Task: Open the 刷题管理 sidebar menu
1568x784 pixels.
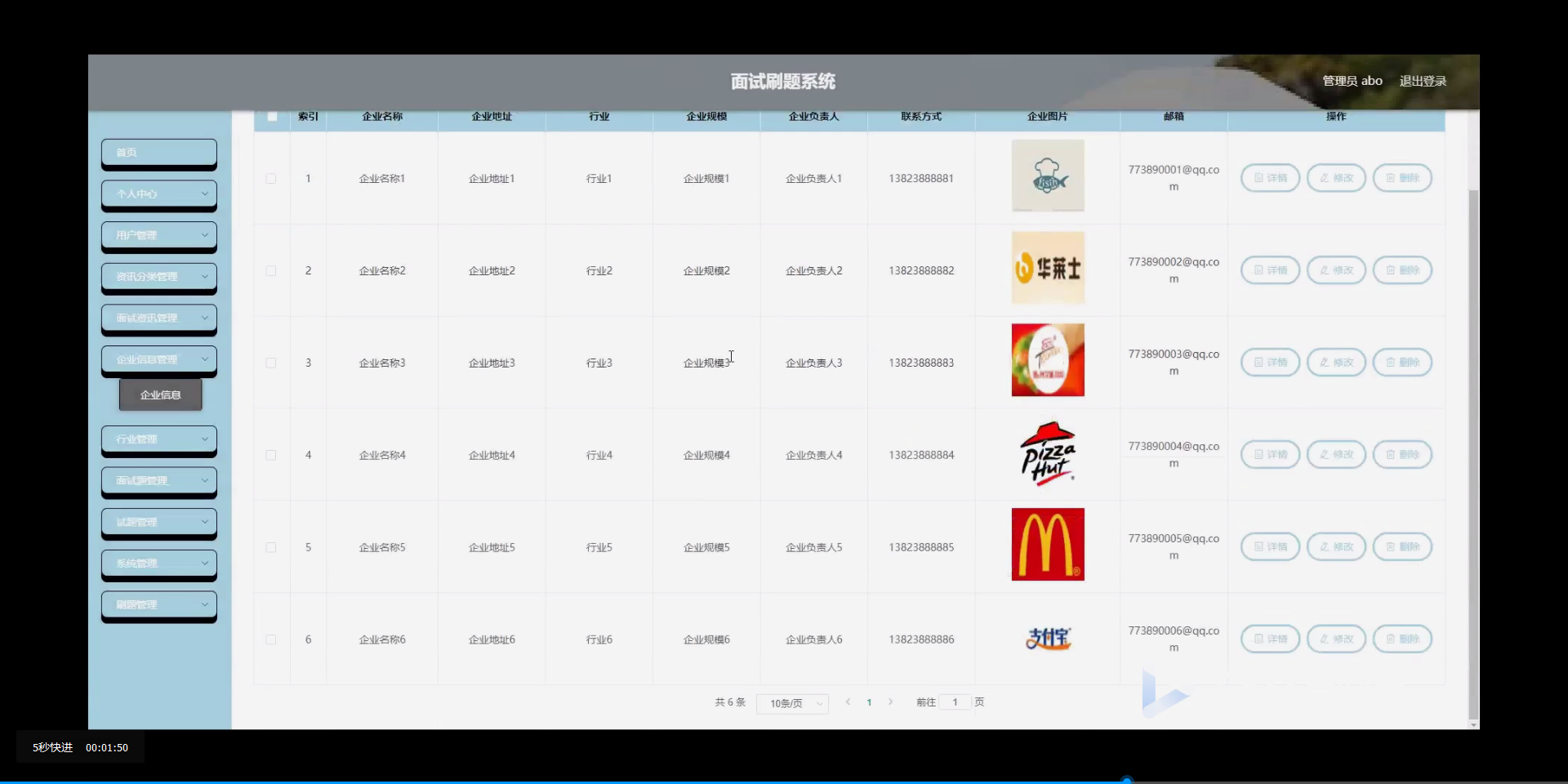Action: point(159,605)
